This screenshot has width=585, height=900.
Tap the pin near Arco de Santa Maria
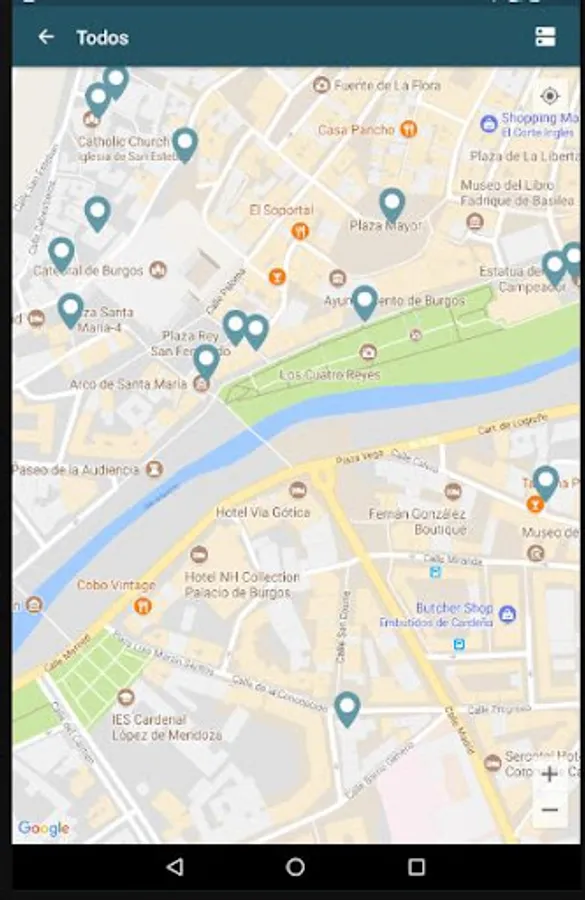click(x=206, y=362)
